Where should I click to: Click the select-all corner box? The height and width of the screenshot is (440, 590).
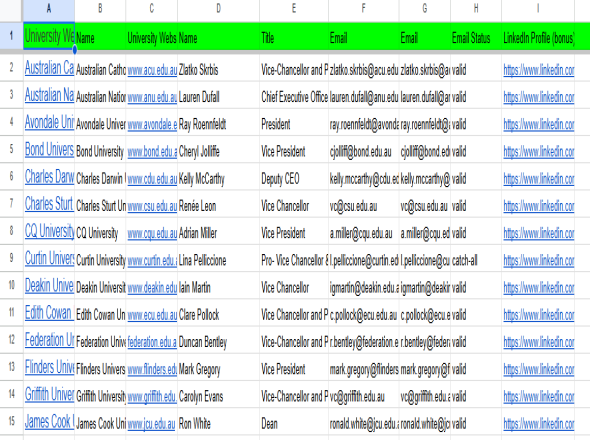(11, 10)
